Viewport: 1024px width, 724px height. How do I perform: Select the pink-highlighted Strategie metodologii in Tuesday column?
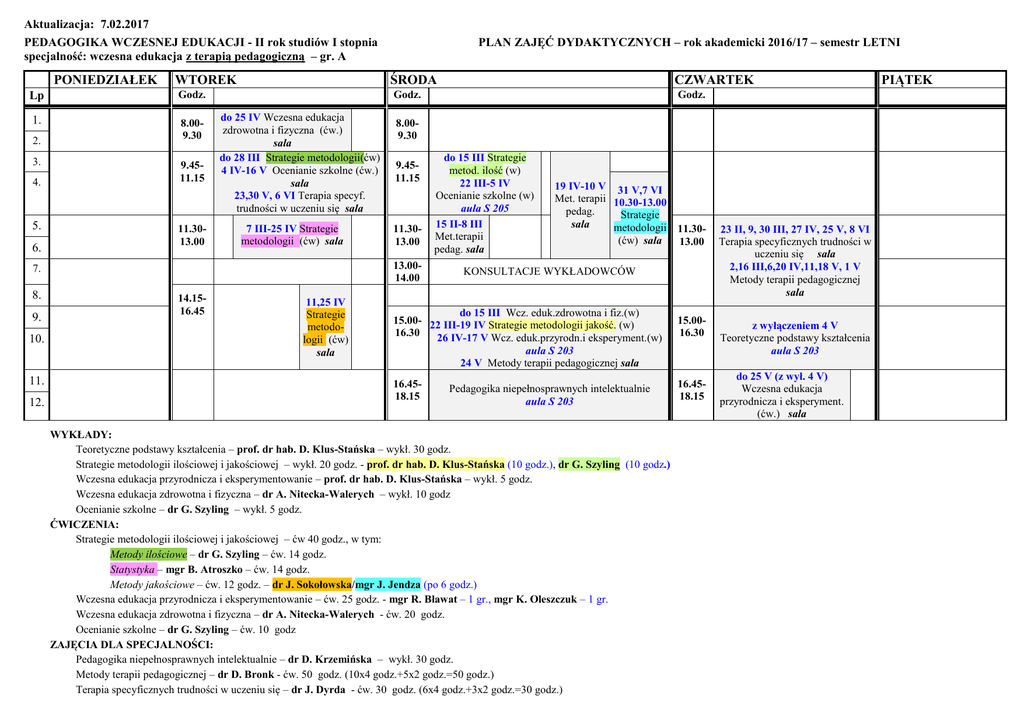[290, 235]
